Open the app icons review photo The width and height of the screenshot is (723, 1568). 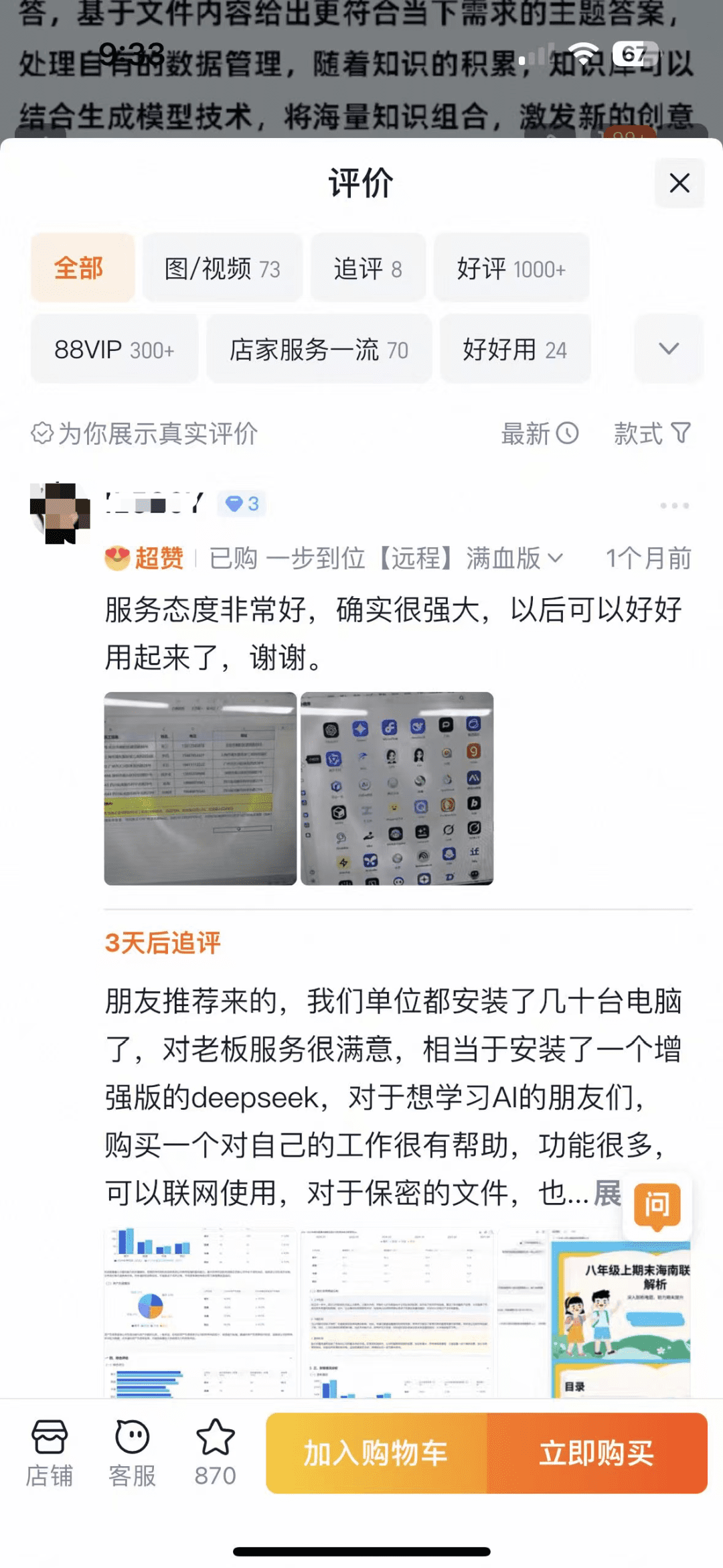point(397,788)
